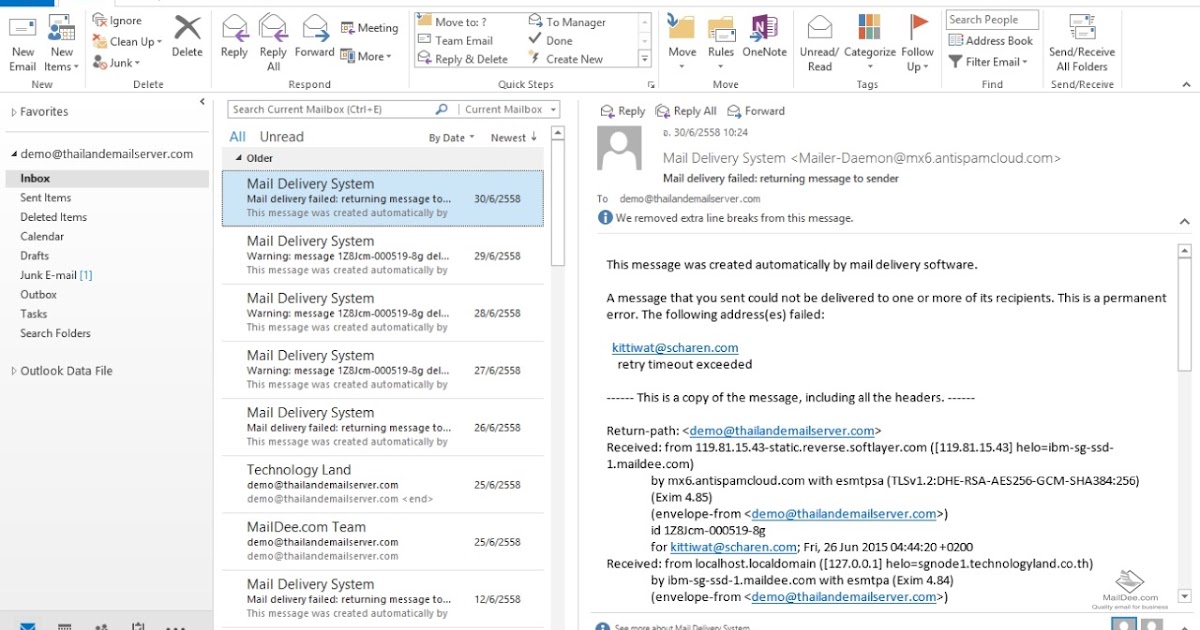Switch to Mail view in navigation bar
This screenshot has height=630, width=1200.
[x=27, y=626]
